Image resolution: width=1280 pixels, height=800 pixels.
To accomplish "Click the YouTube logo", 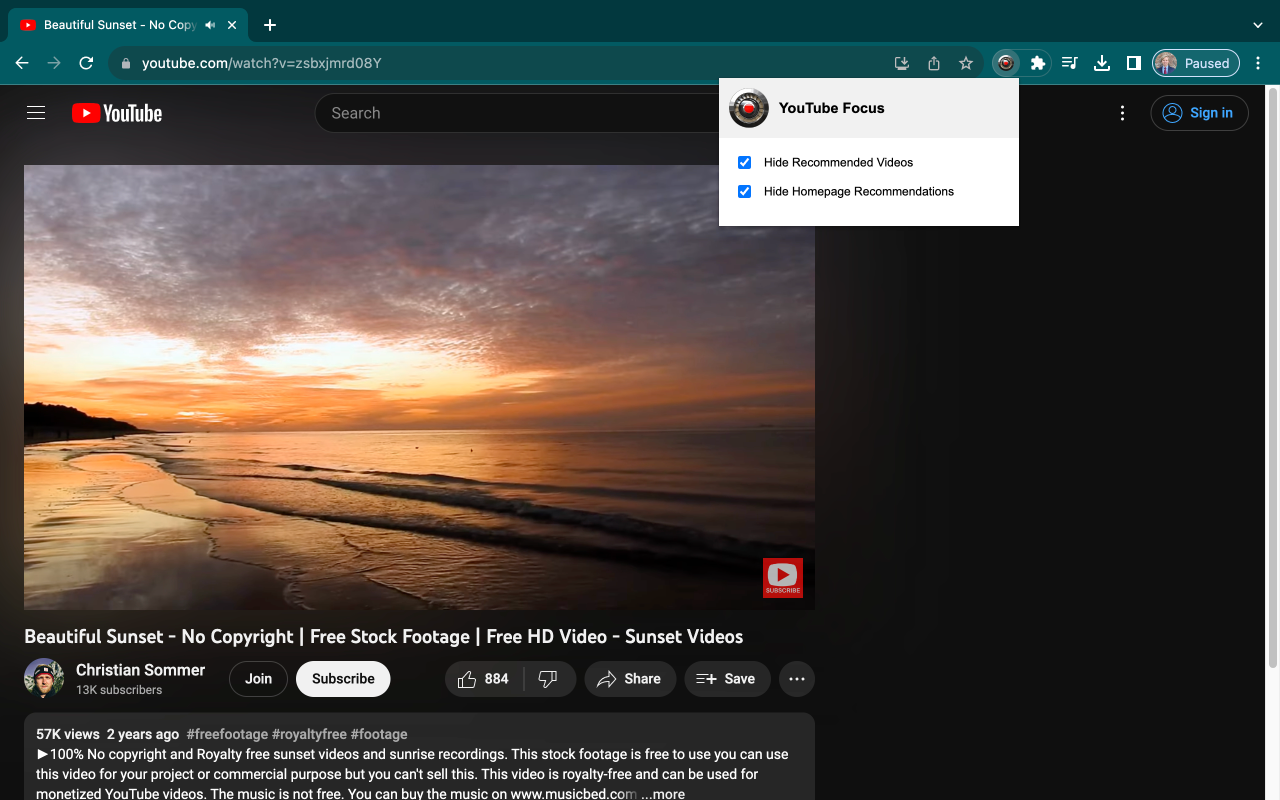I will (x=116, y=113).
